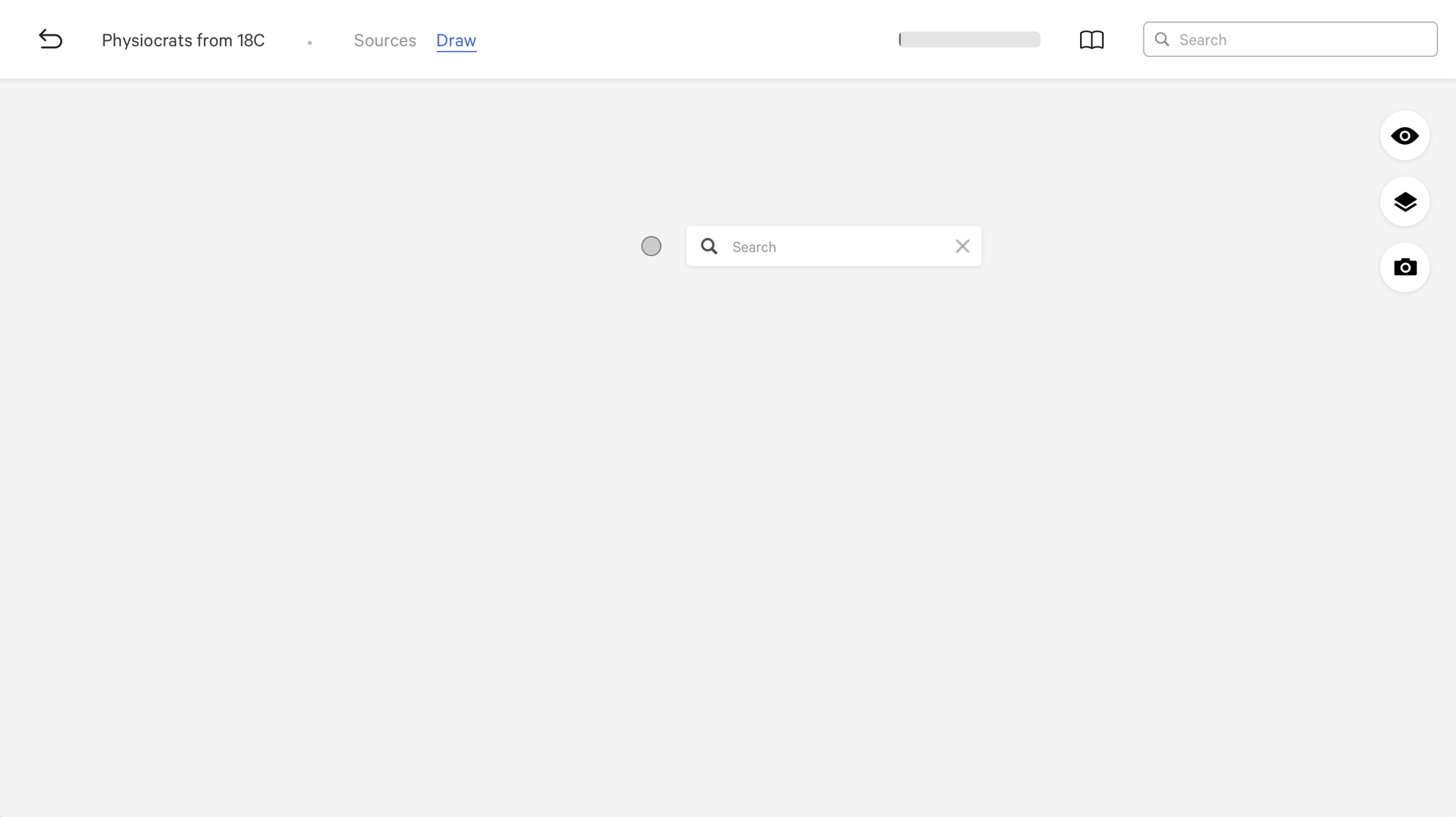
Task: Toggle the eye visibility panel button
Action: click(x=1405, y=135)
